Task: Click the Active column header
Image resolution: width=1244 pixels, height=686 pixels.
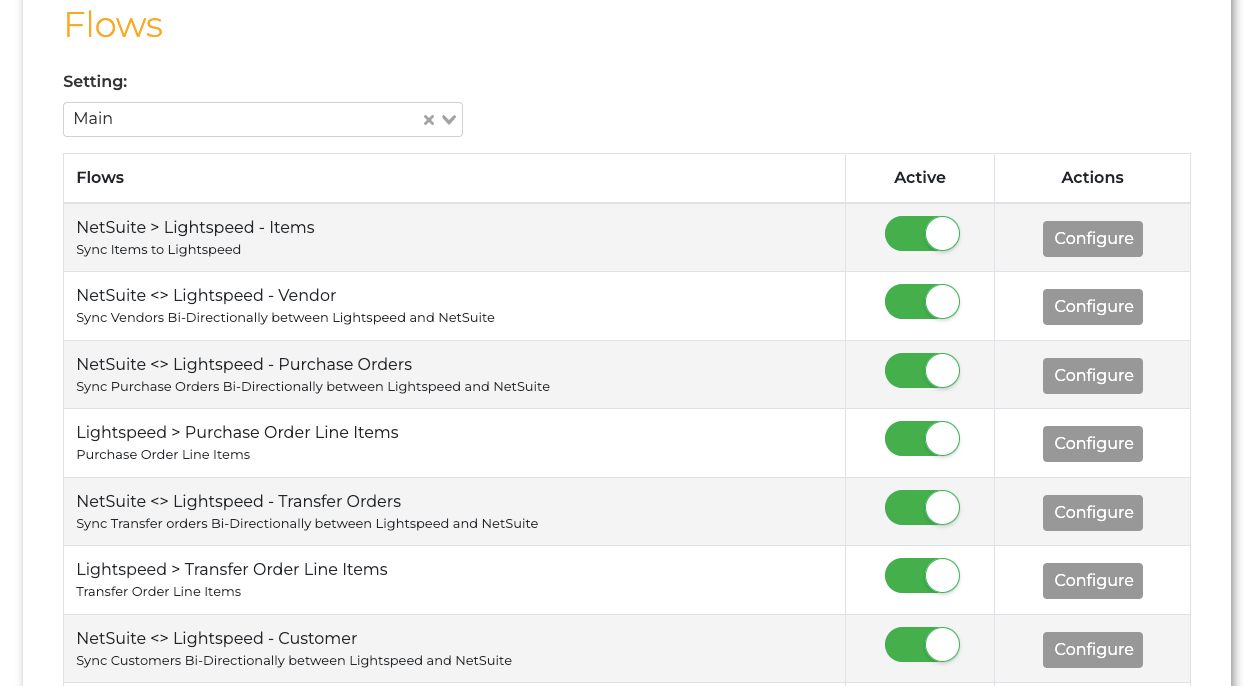Action: [x=919, y=178]
